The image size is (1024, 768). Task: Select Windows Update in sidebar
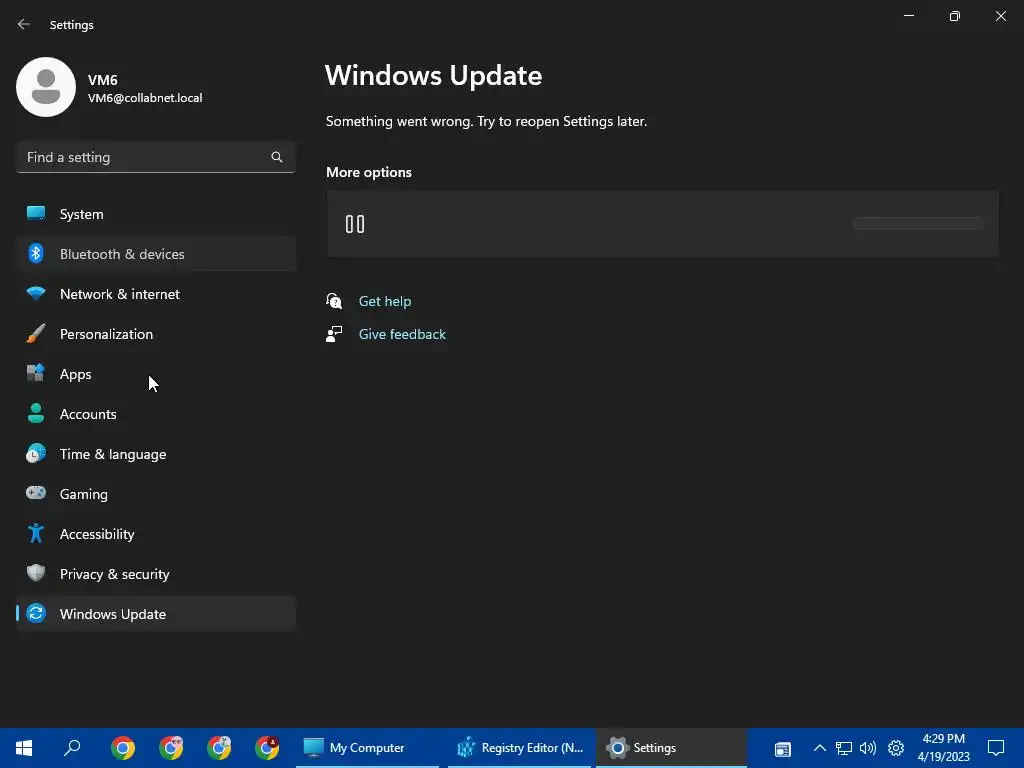click(155, 614)
